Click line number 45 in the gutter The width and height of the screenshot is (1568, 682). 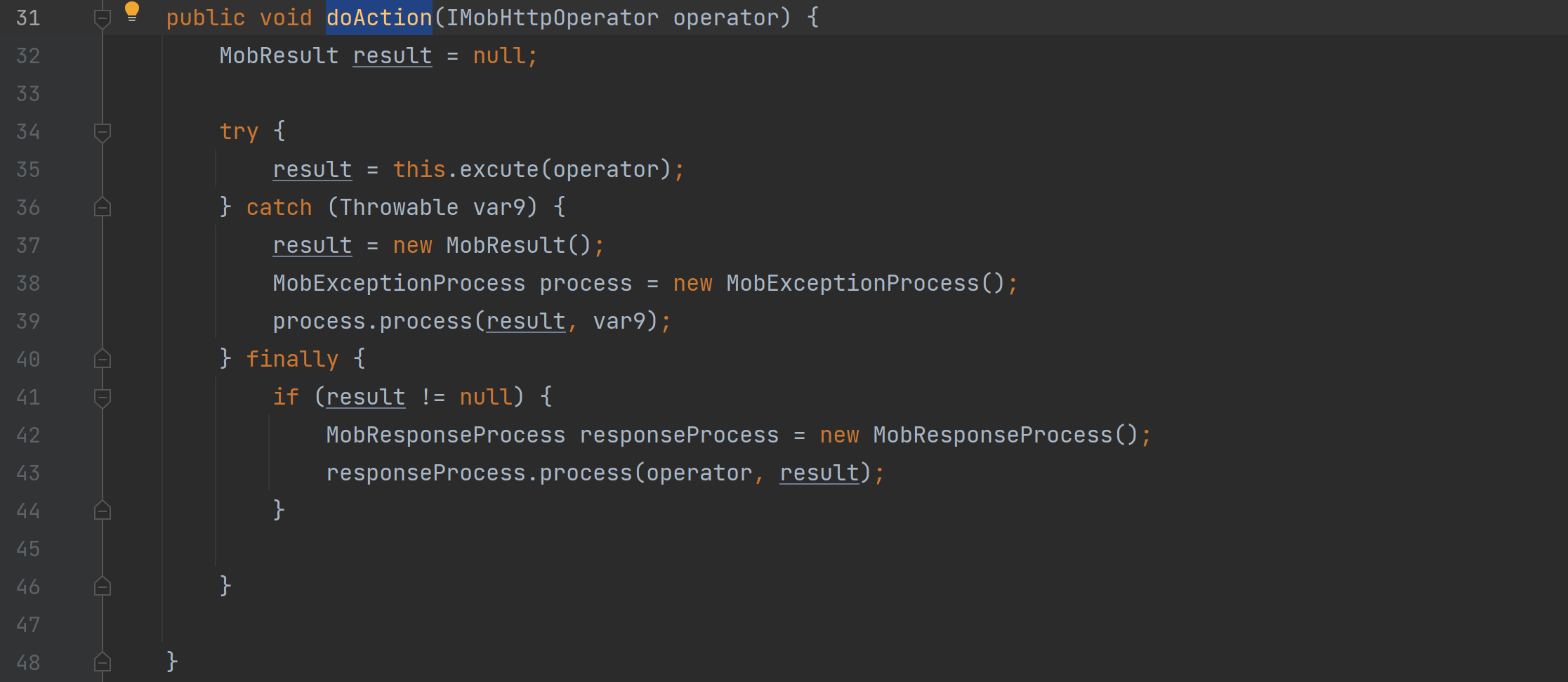[x=28, y=549]
